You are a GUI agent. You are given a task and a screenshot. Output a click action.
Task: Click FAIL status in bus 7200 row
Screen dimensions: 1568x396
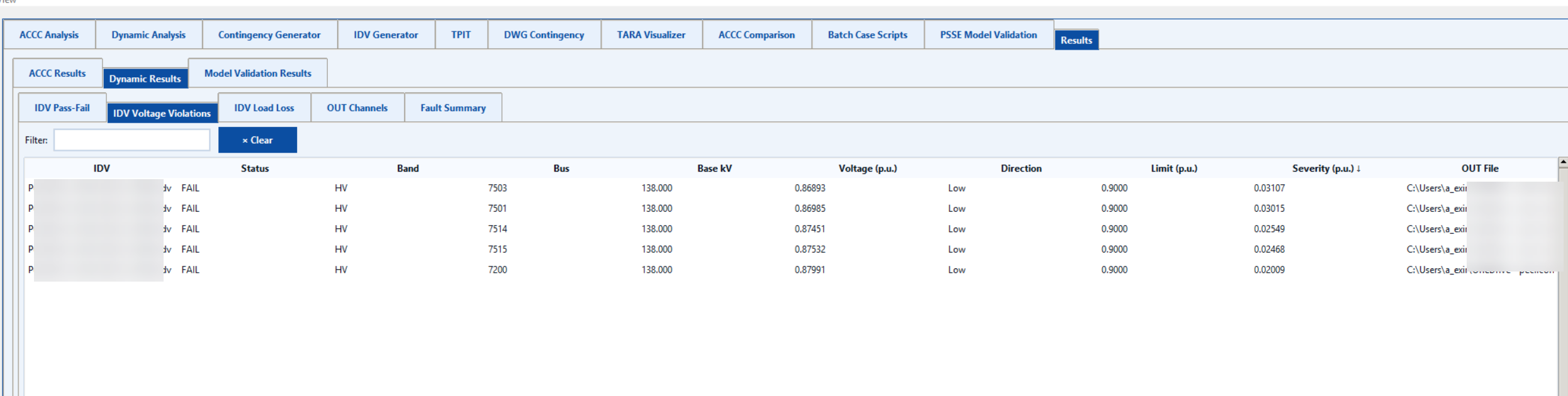coord(190,270)
